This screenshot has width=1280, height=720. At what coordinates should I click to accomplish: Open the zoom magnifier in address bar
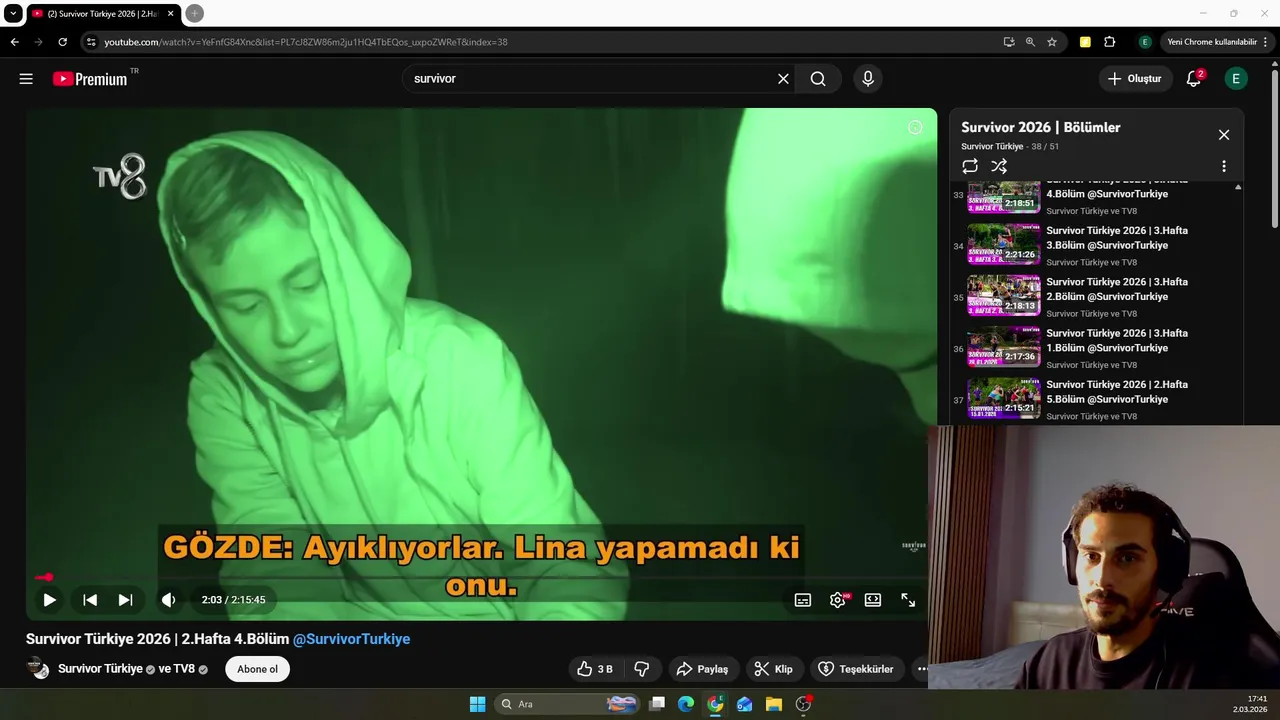[x=1030, y=42]
